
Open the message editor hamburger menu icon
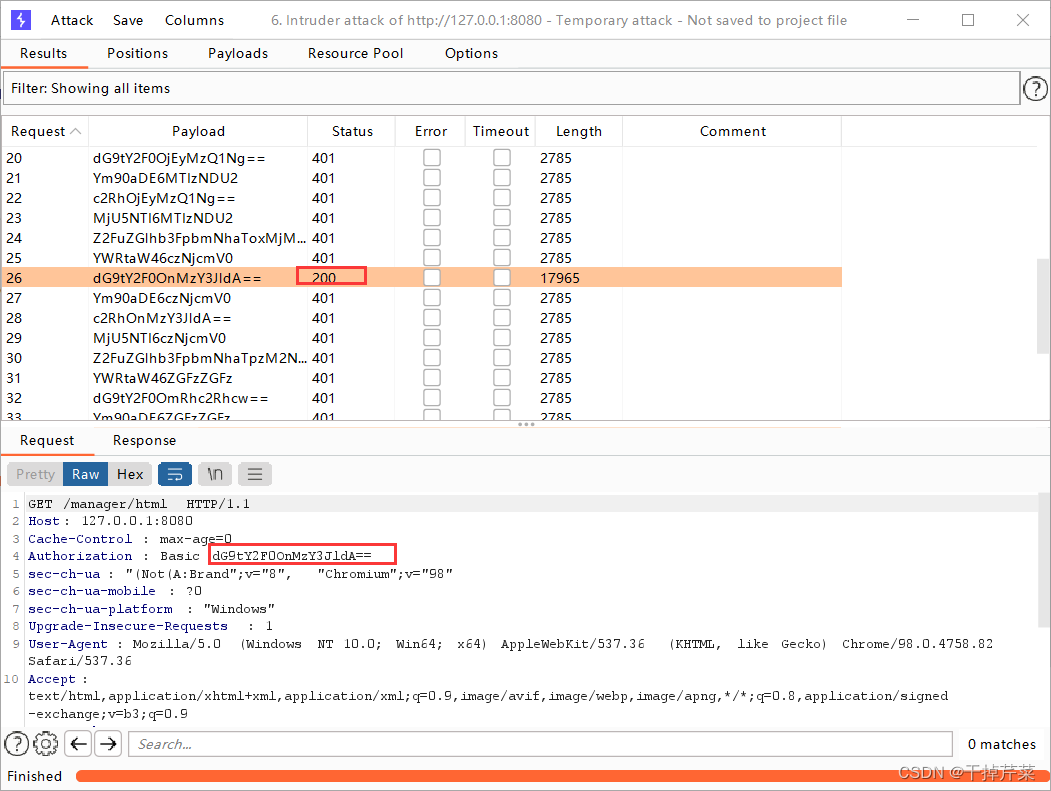point(255,474)
